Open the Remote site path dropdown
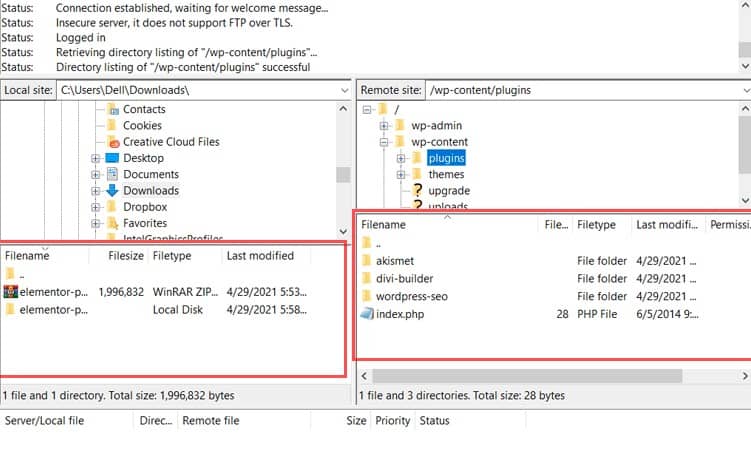The image size is (751, 461). coord(745,90)
